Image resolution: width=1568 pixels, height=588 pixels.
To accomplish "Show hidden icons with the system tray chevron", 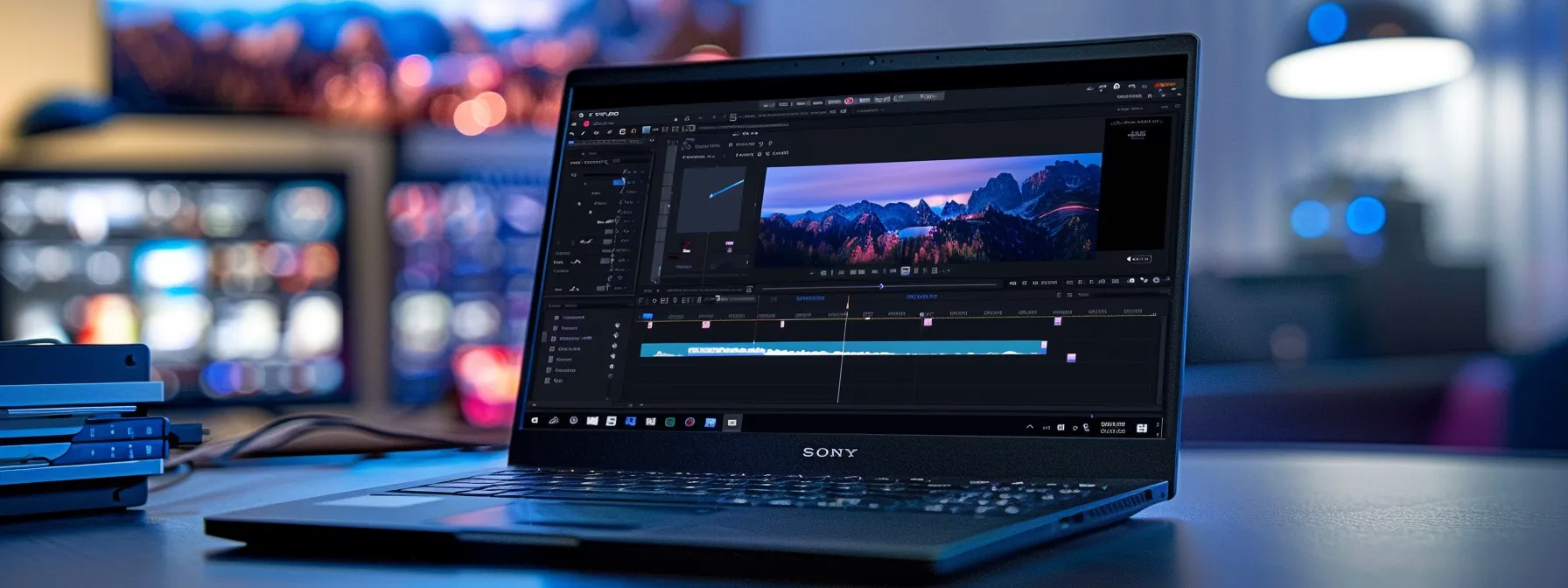I will coord(1029,426).
